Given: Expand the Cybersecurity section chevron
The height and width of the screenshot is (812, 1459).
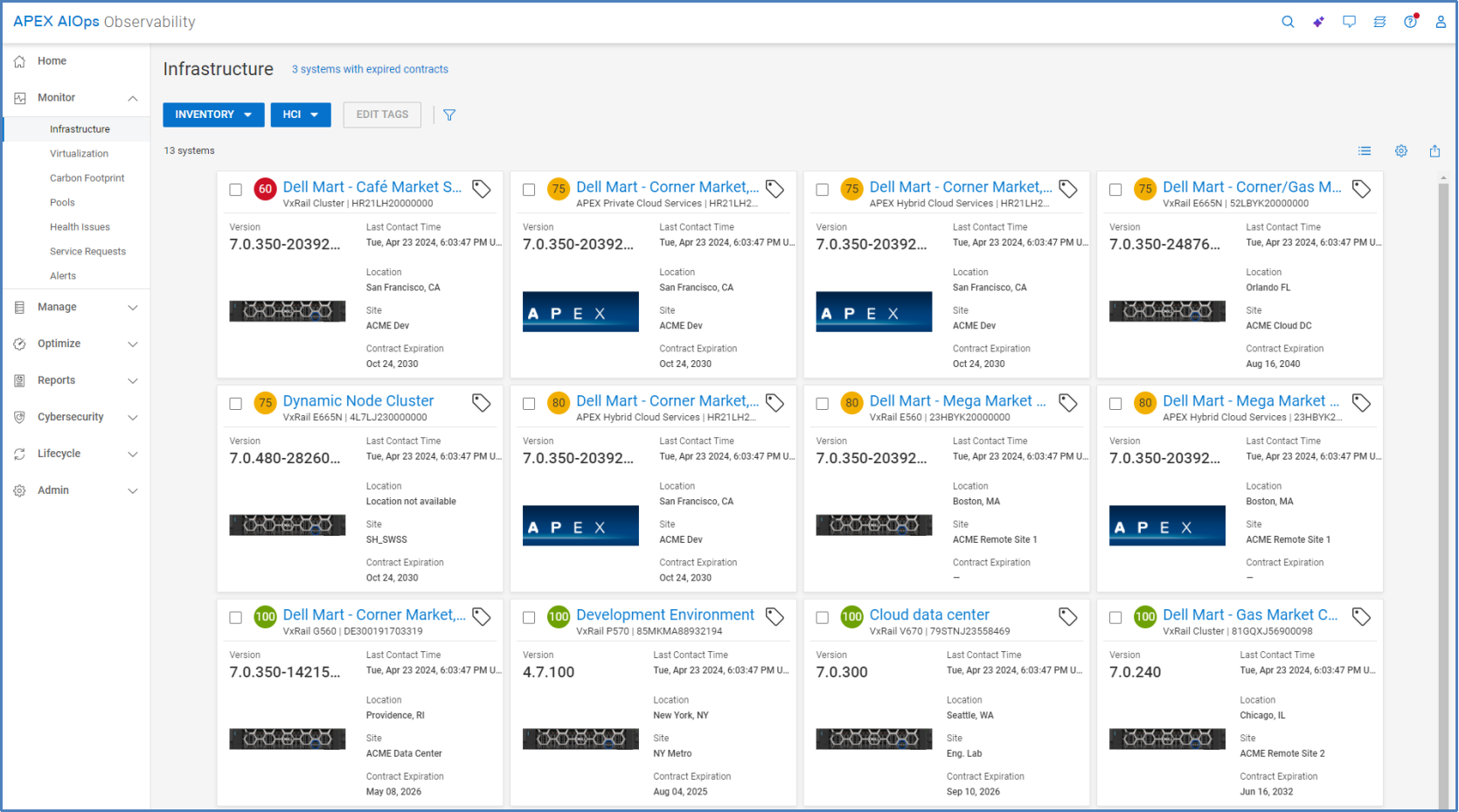Looking at the screenshot, I should pyautogui.click(x=133, y=418).
